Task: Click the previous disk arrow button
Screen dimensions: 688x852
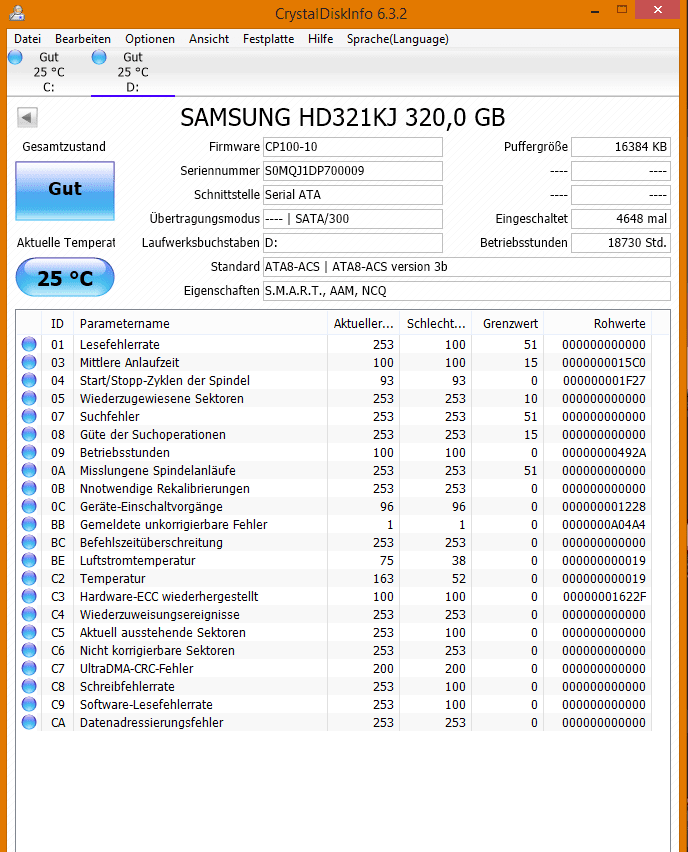Action: (x=27, y=117)
